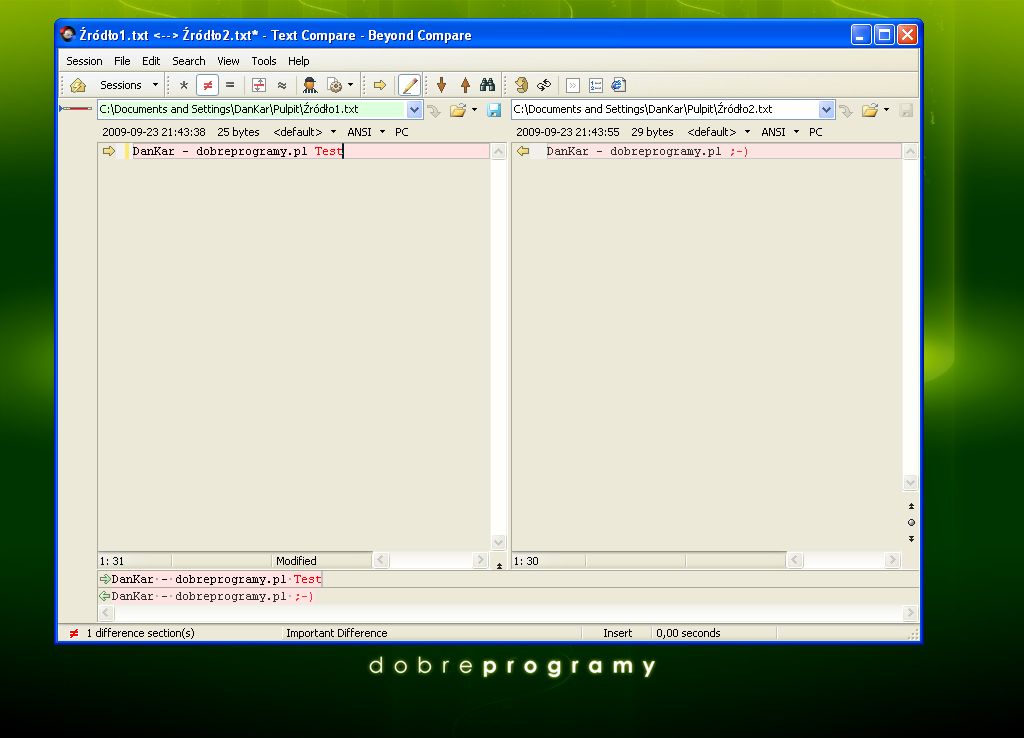
Task: Toggle the Edit pencil mode
Action: point(409,85)
